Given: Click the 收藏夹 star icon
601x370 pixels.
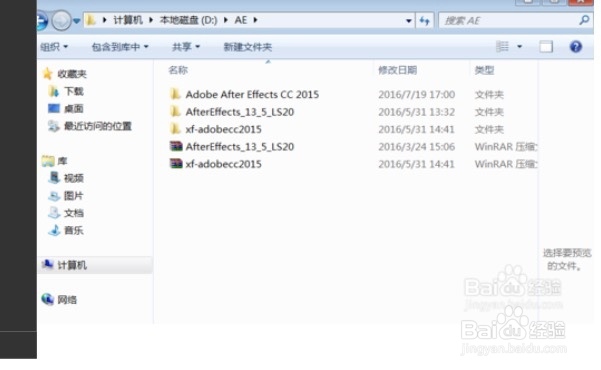Looking at the screenshot, I should coord(48,73).
